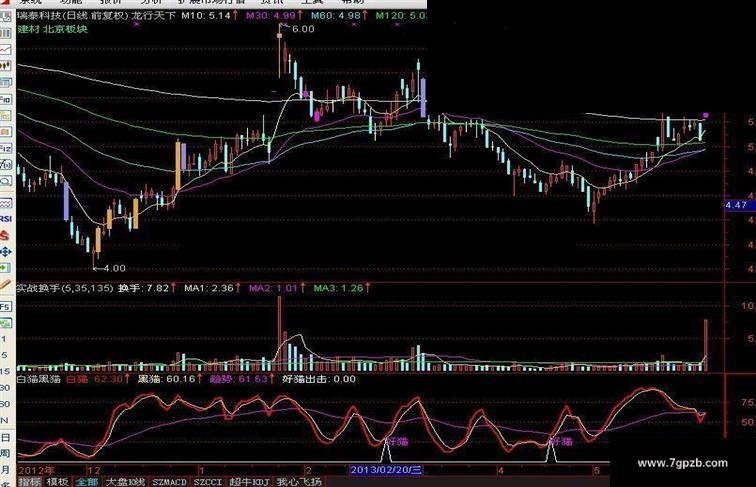Switch to the SZCCI indicator tab
The image size is (756, 487).
(x=208, y=482)
